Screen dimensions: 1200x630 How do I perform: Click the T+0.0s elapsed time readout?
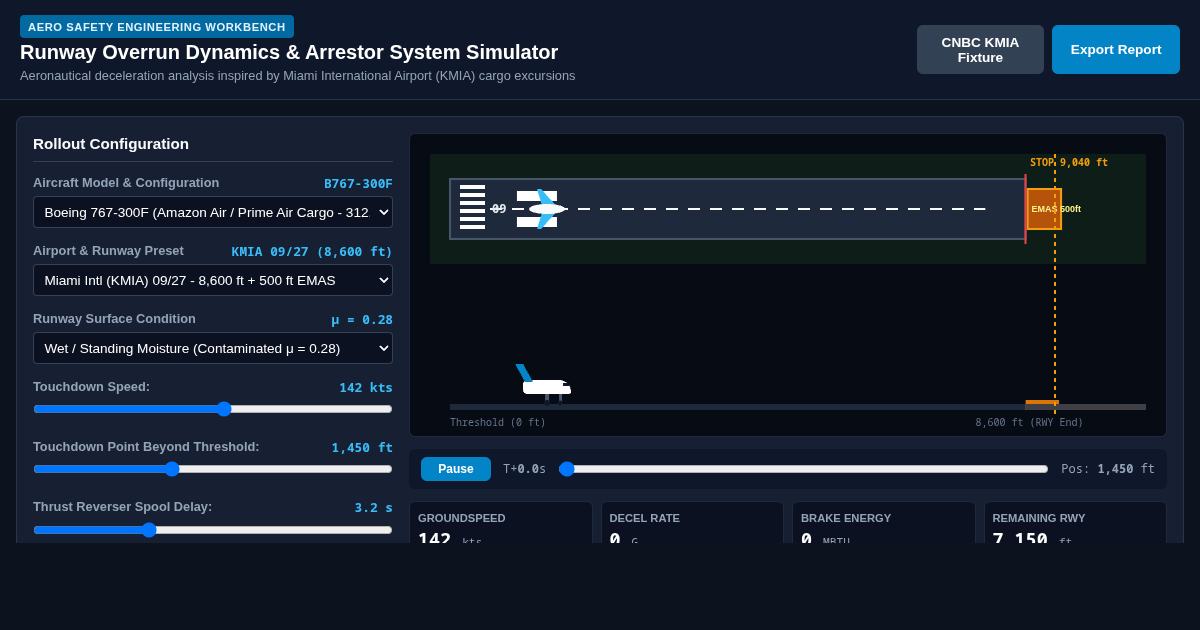point(525,469)
